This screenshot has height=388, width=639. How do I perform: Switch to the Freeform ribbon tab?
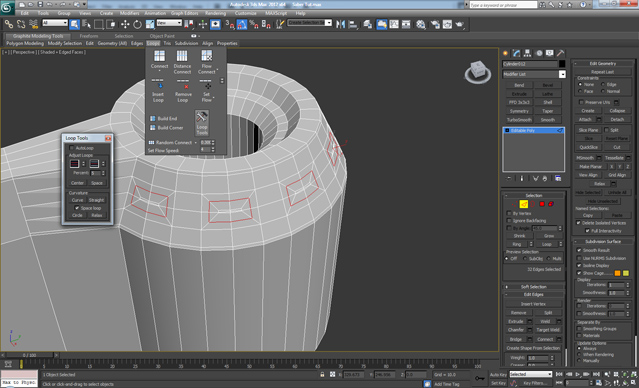pyautogui.click(x=89, y=36)
